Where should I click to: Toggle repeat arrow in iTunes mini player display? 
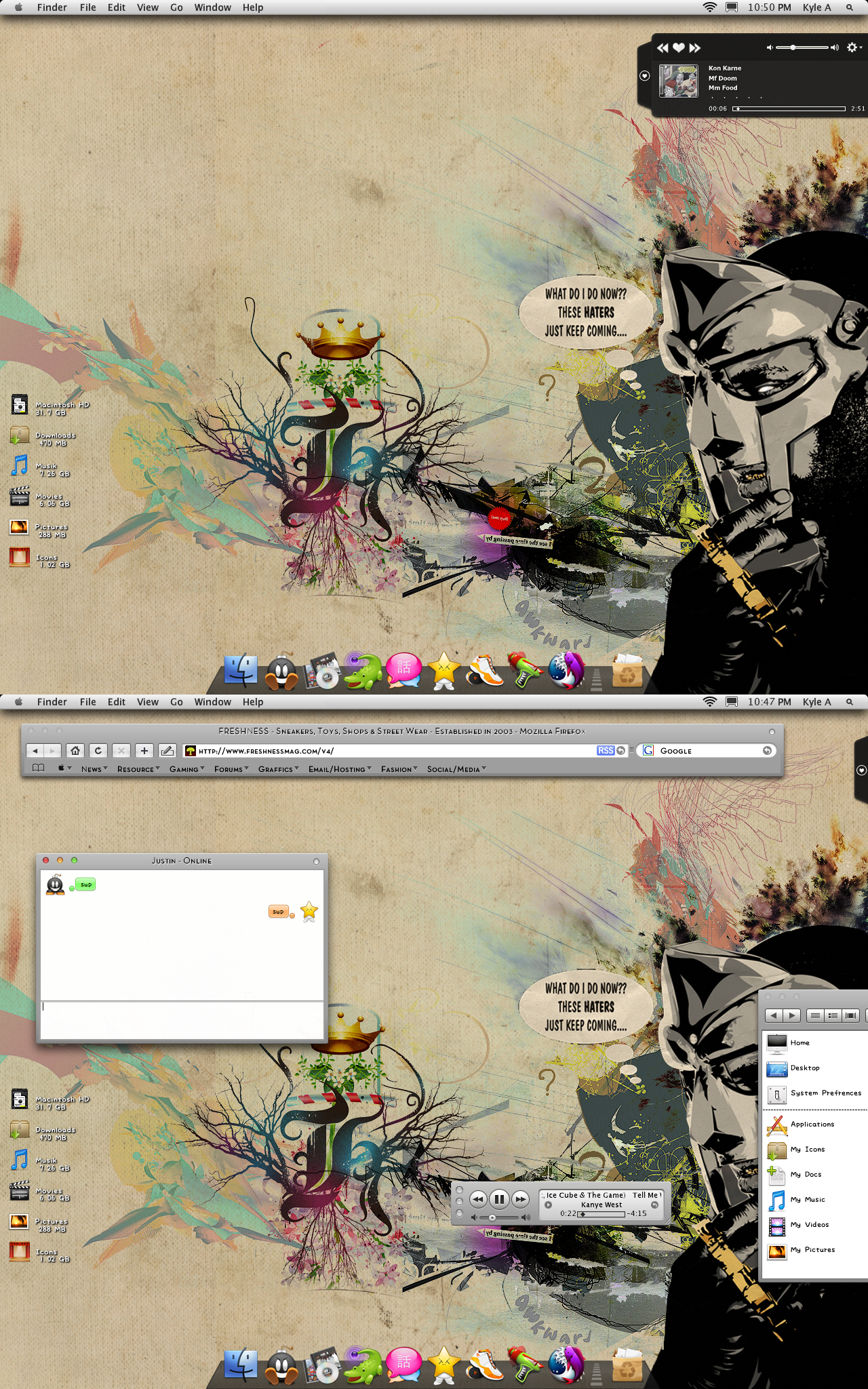point(654,1205)
